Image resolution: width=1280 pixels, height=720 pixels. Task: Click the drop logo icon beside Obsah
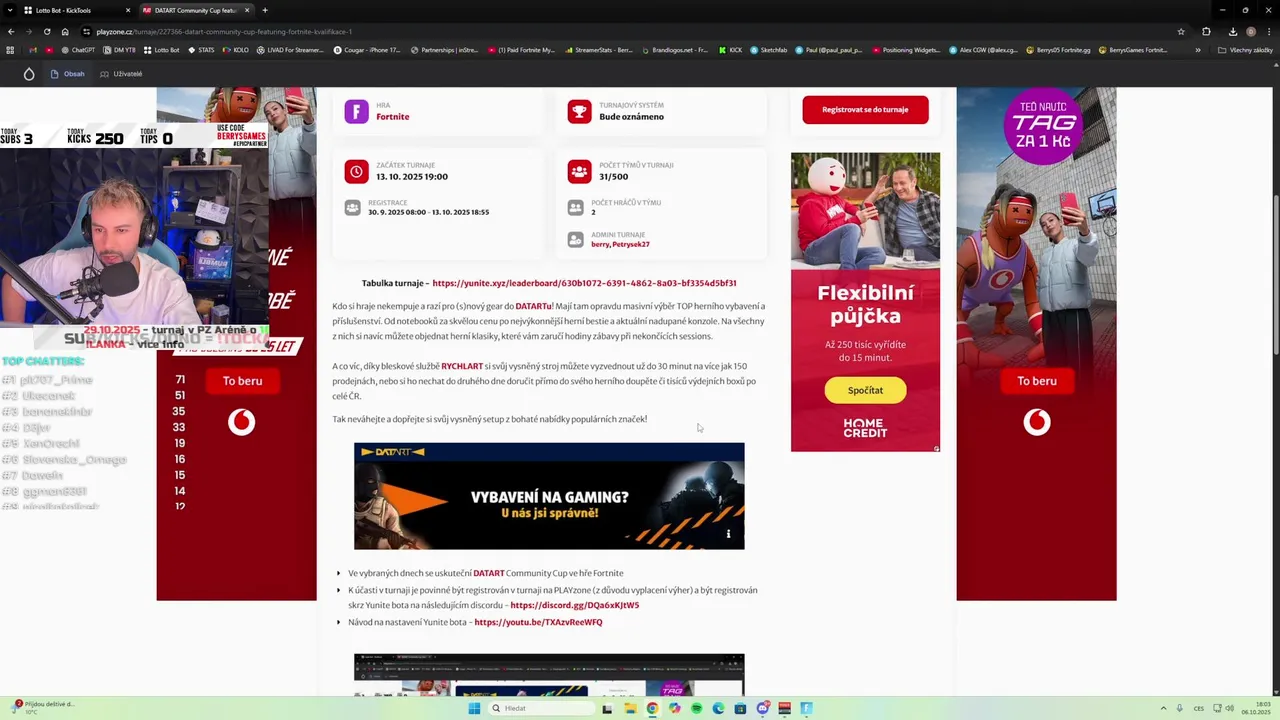28,74
